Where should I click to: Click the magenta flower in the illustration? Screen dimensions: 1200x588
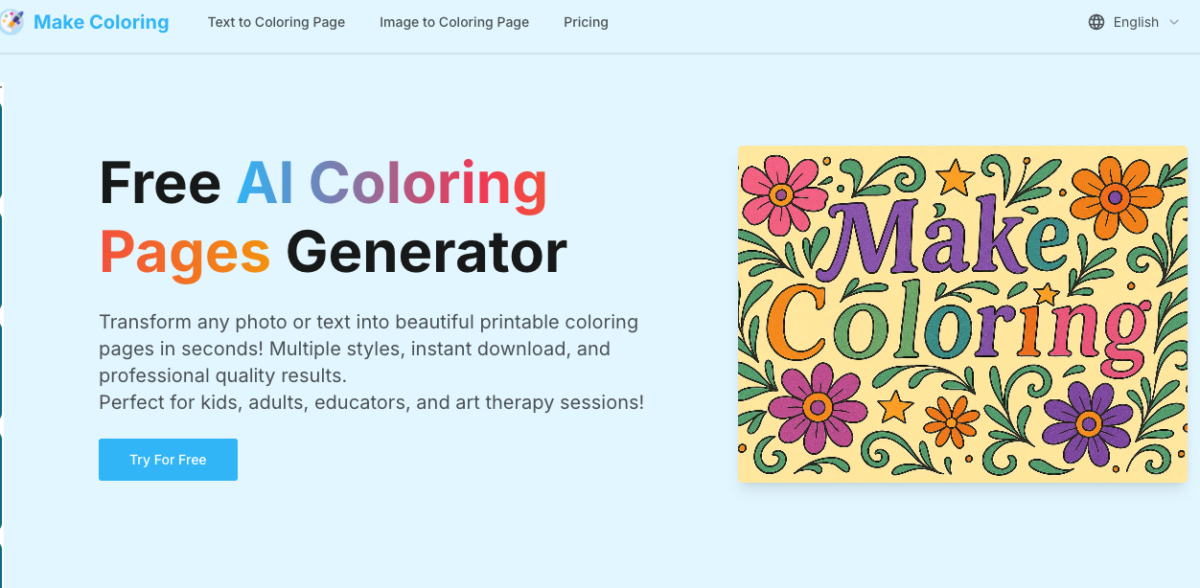817,407
